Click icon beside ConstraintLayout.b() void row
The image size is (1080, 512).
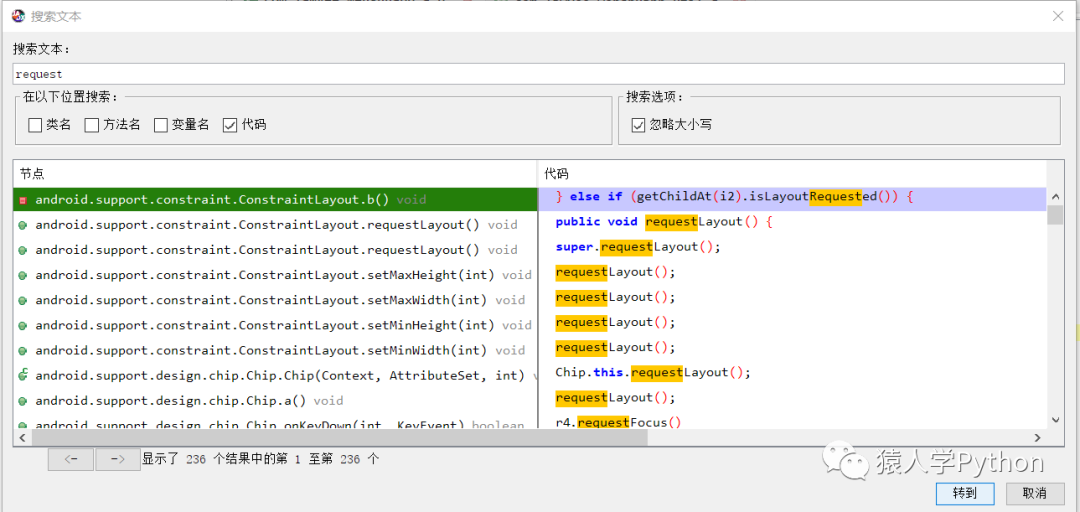[23, 200]
